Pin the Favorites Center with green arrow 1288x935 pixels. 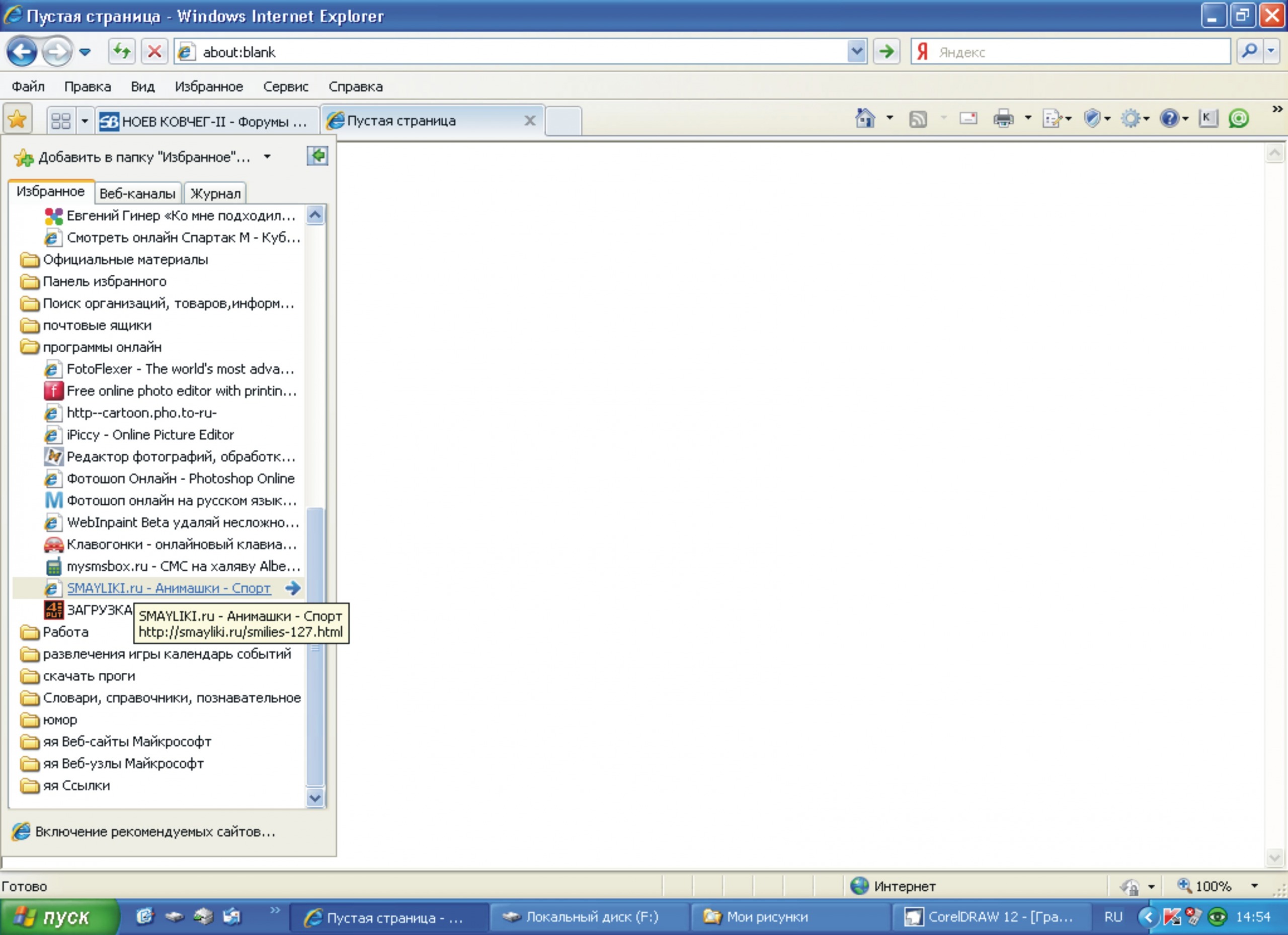click(317, 155)
